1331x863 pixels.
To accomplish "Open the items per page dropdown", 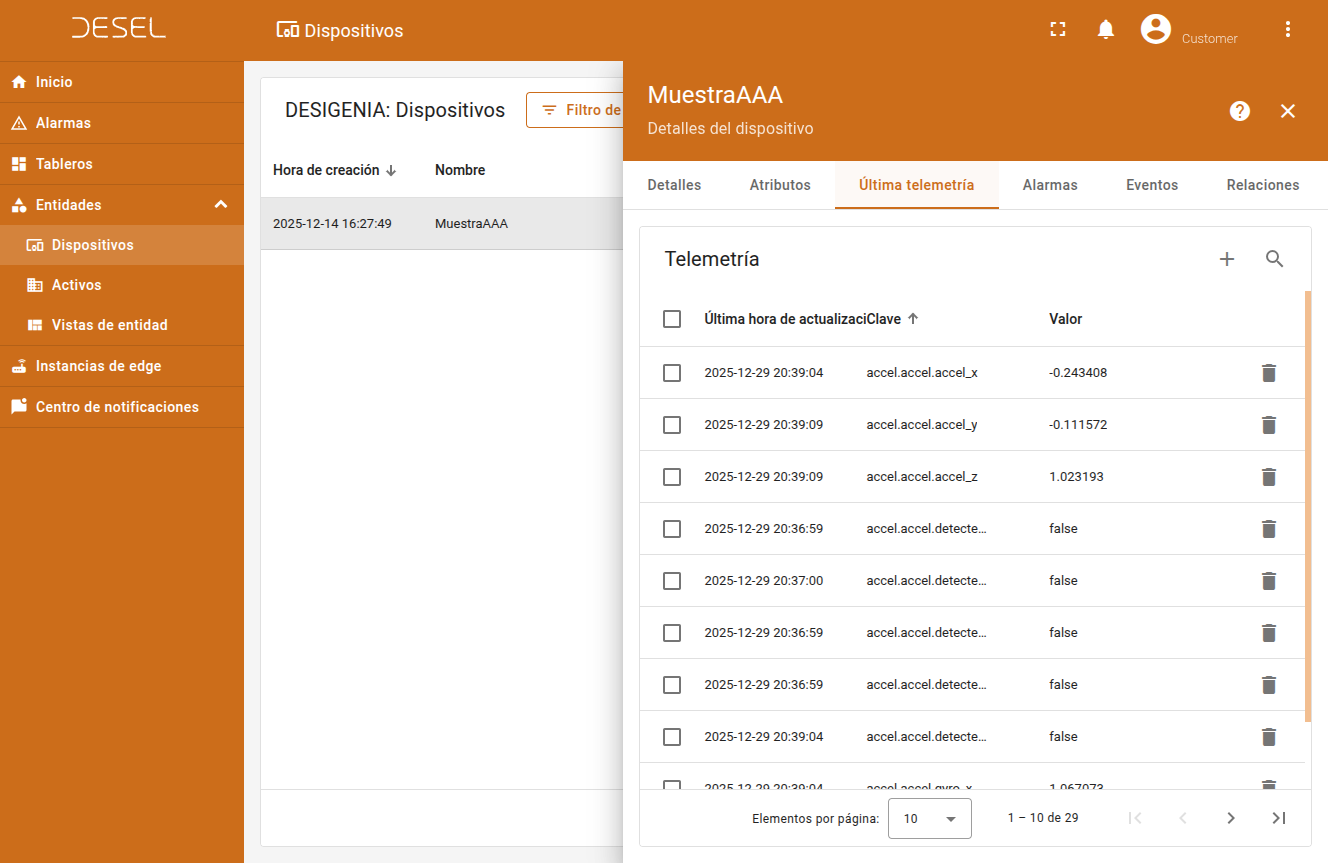I will pos(929,818).
